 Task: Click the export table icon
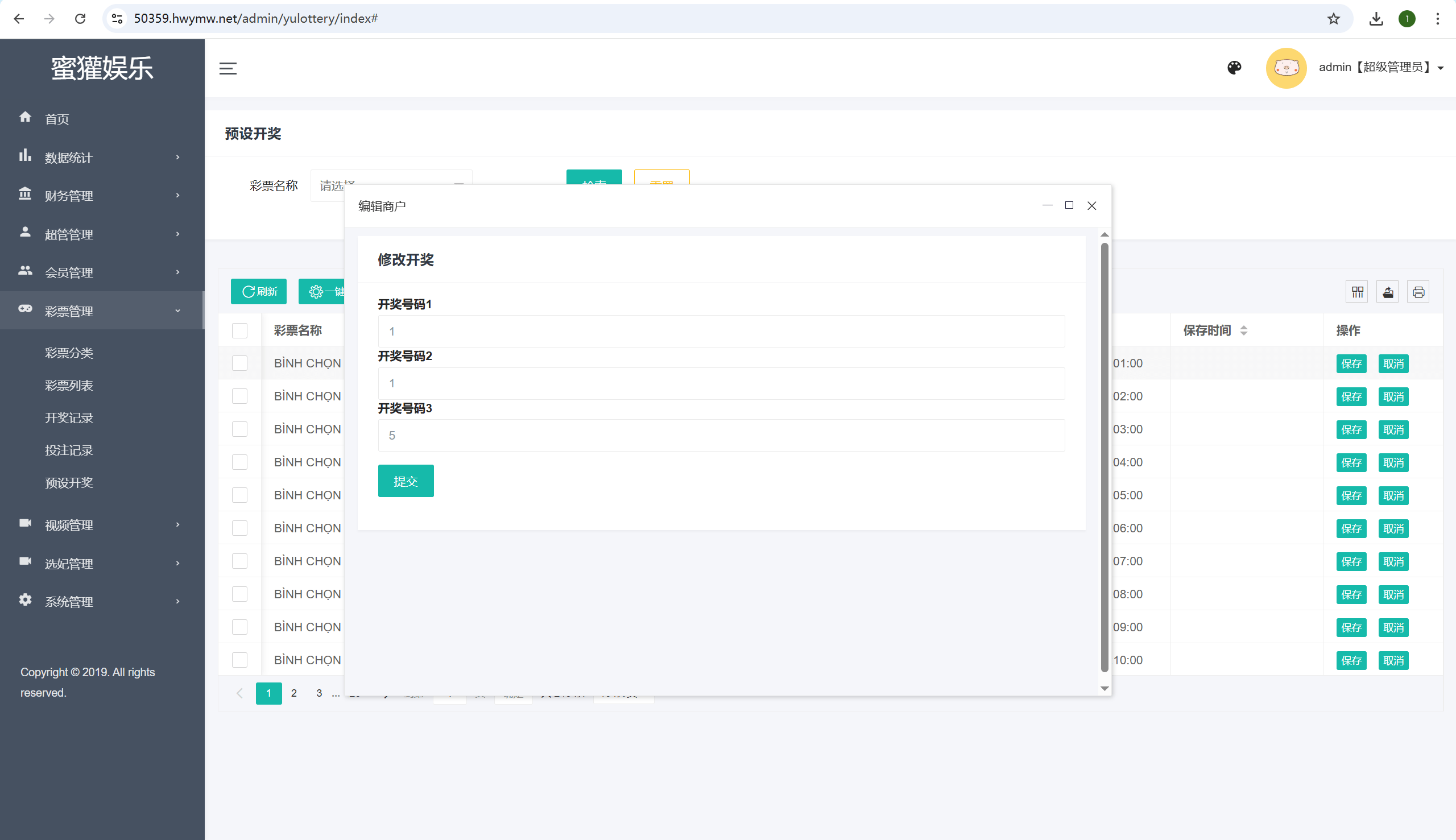pos(1388,292)
